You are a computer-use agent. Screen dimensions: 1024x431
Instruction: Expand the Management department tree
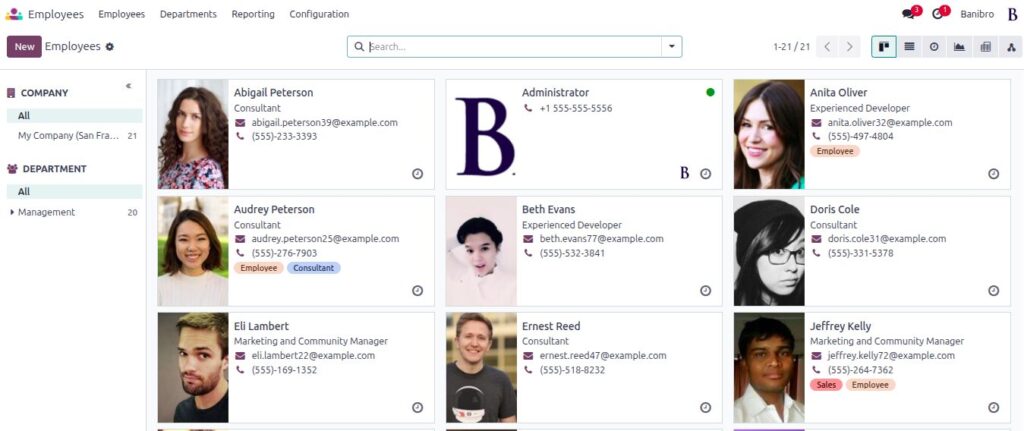(12, 212)
